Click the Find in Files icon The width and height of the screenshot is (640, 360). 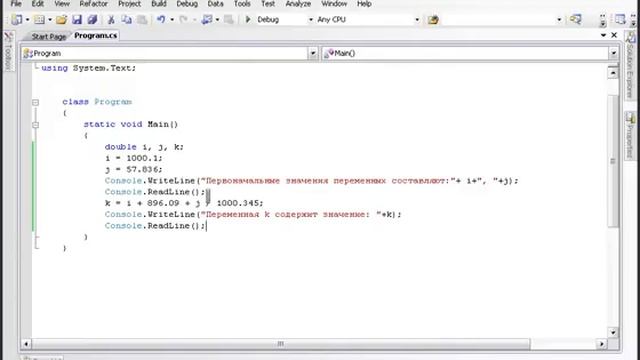click(433, 20)
